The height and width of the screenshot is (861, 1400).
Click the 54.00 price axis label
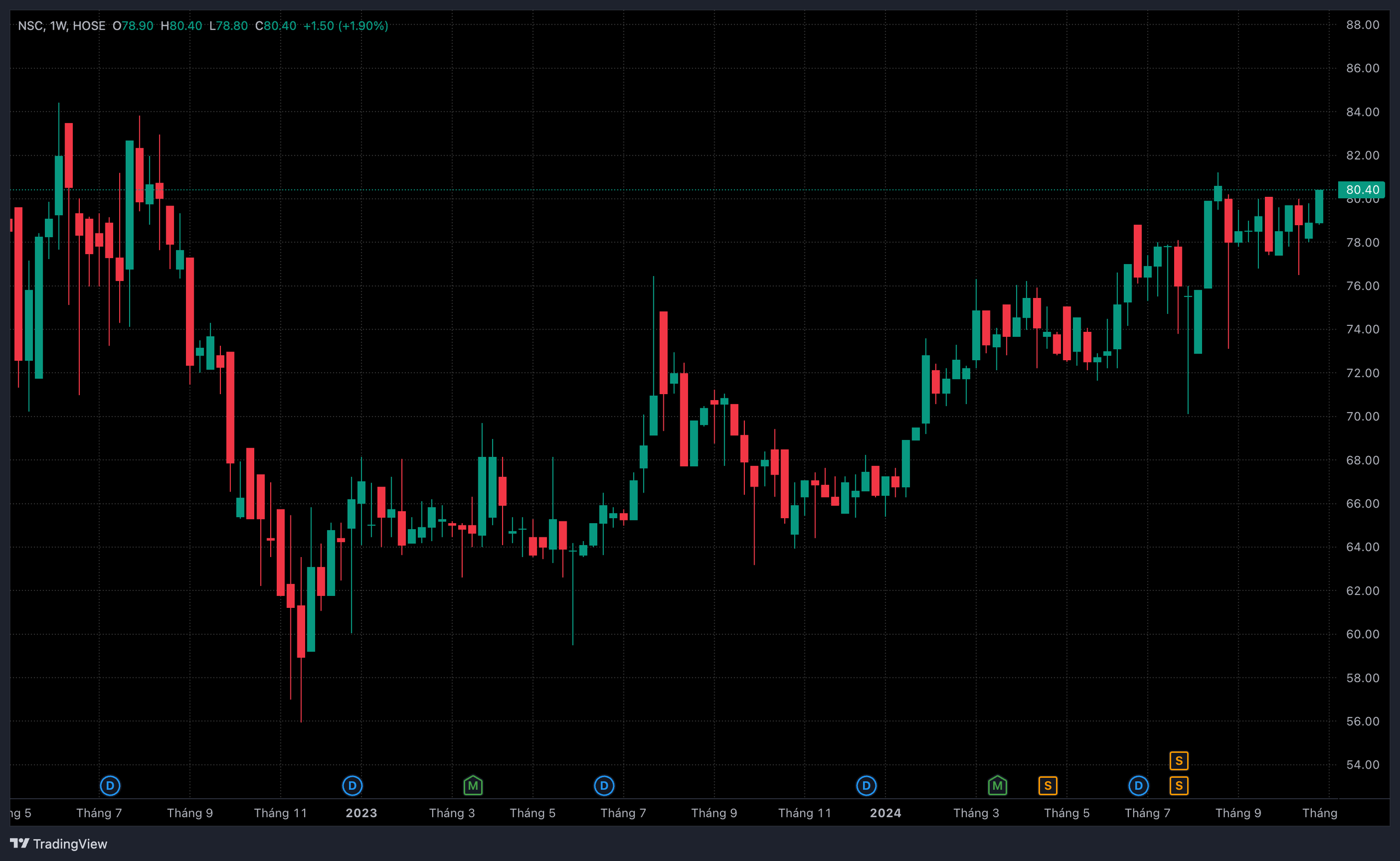(x=1362, y=764)
